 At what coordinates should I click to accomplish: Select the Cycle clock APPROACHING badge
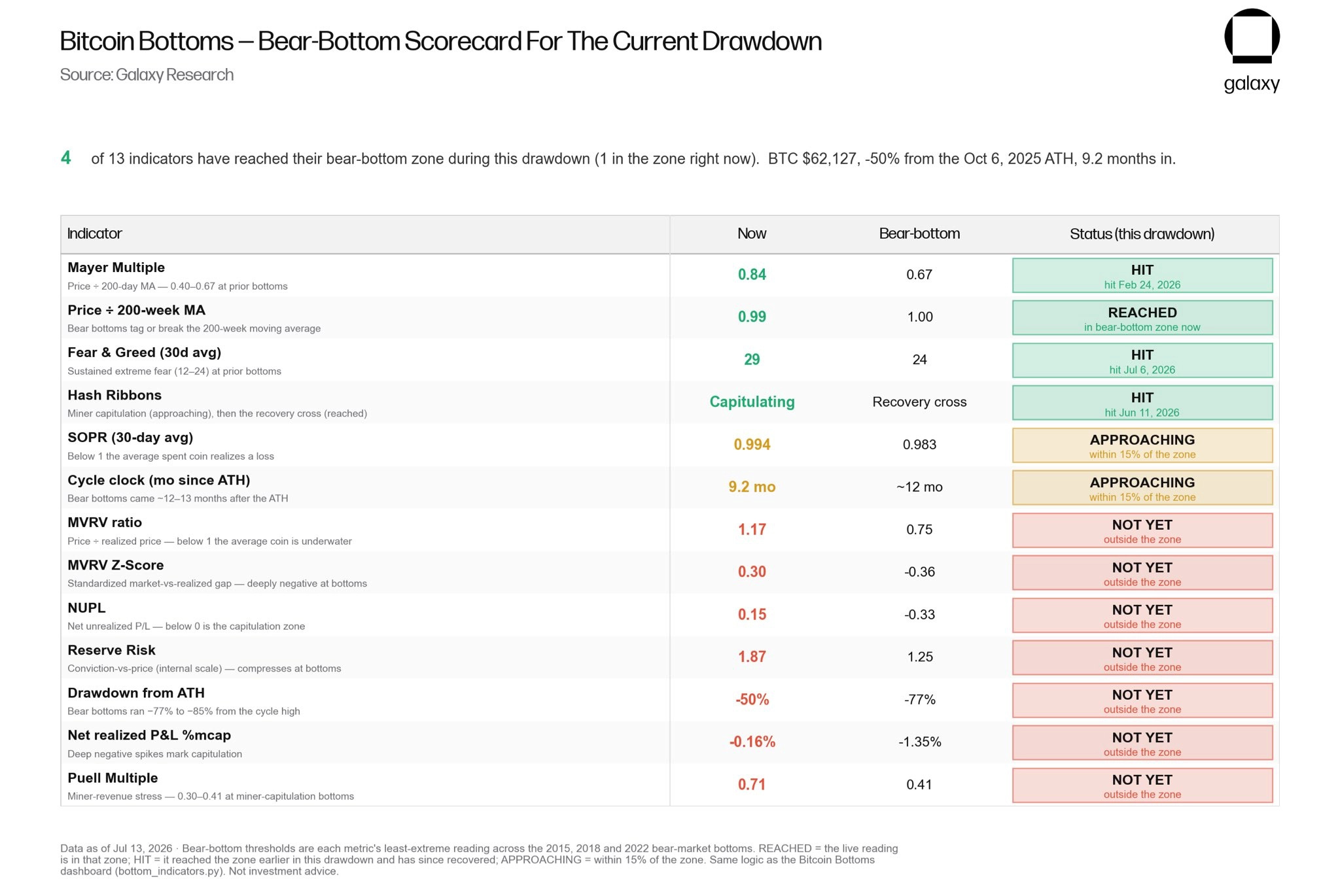(1142, 488)
